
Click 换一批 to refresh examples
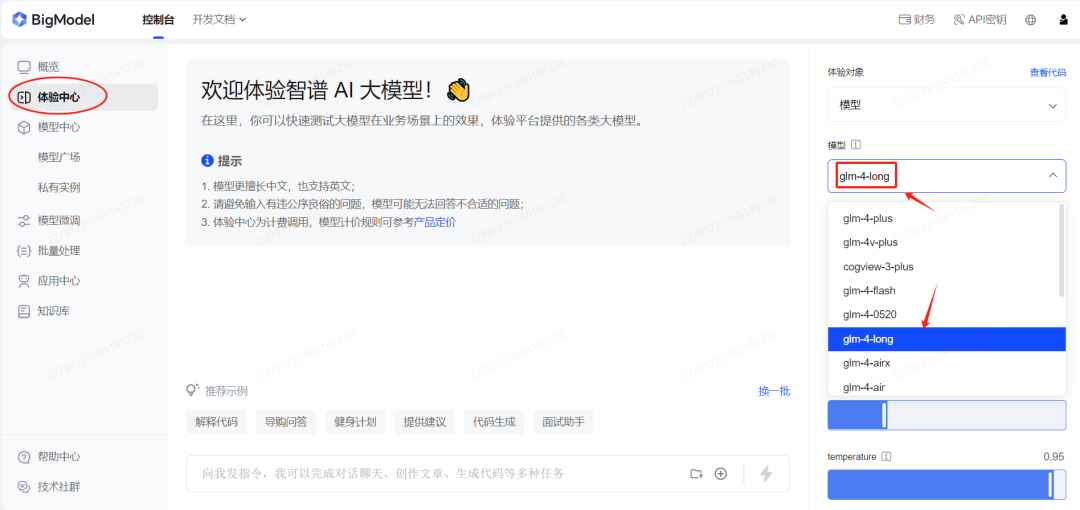[x=774, y=391]
